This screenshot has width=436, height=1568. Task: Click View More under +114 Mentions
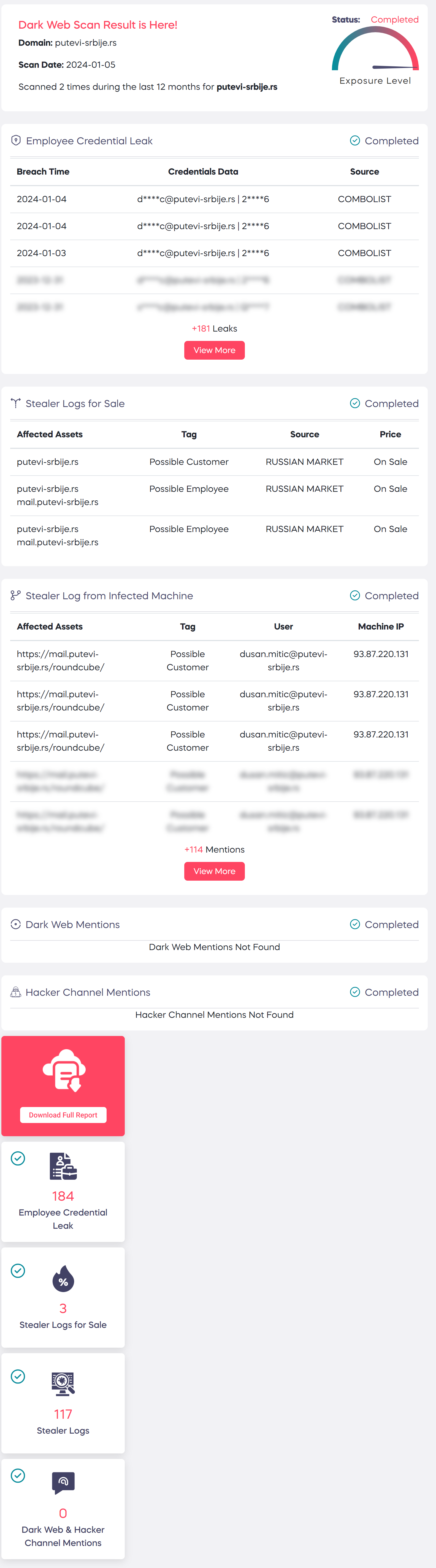point(214,871)
